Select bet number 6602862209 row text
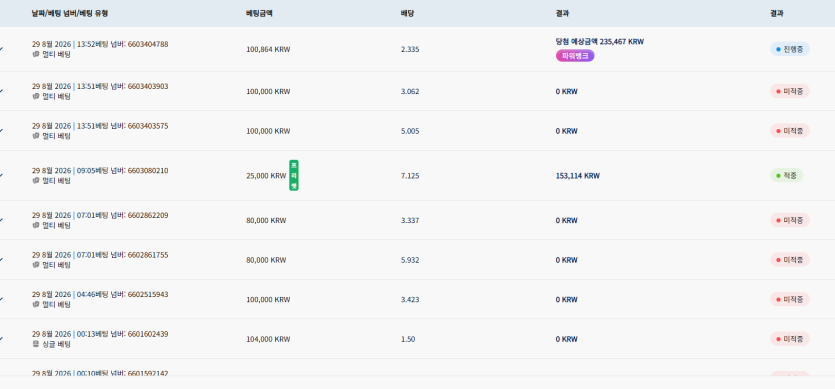The width and height of the screenshot is (835, 389). [x=100, y=215]
